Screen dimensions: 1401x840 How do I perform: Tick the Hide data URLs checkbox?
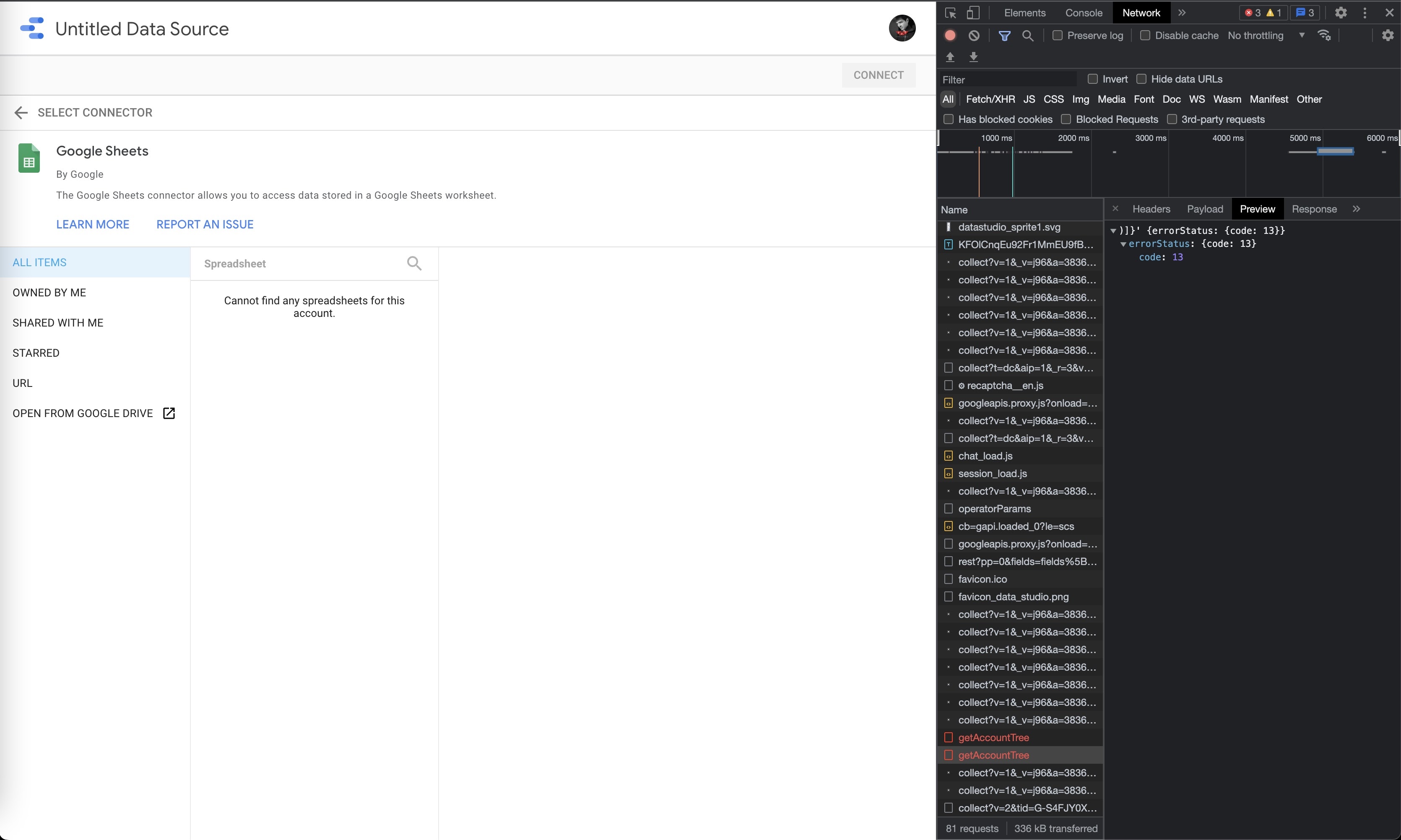[x=1141, y=79]
